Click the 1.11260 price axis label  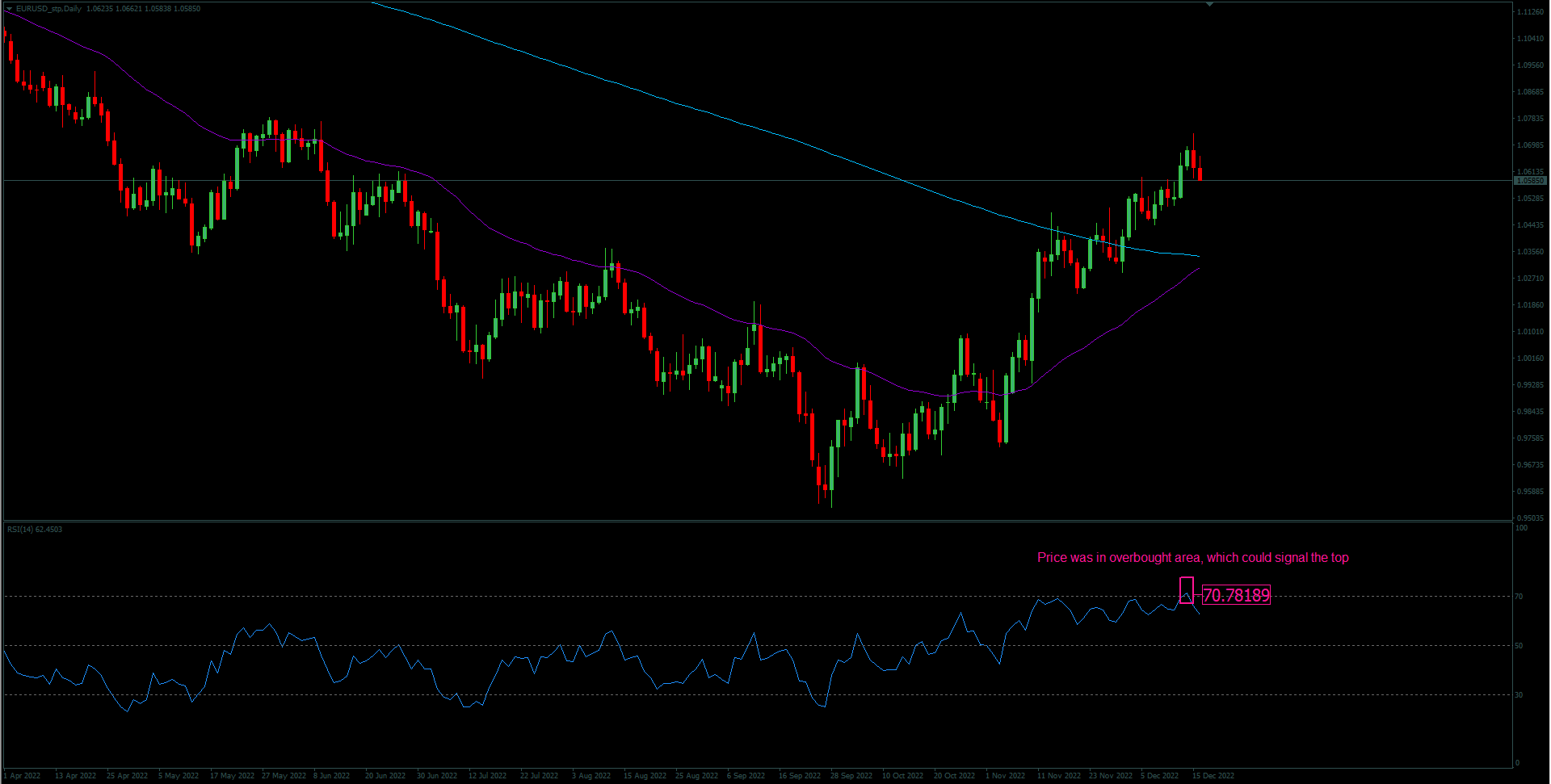(x=1530, y=12)
